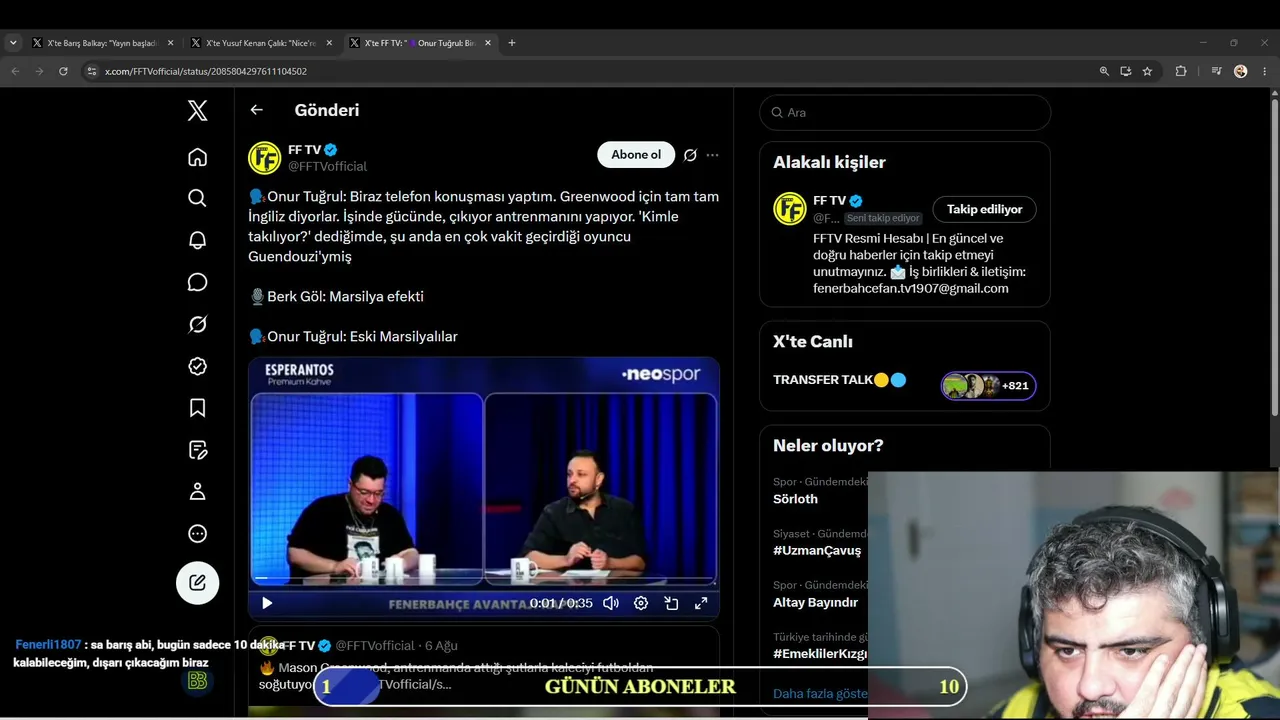Screen dimensions: 1280x720
Task: Open the Premium verified badge icon
Action: (x=198, y=366)
